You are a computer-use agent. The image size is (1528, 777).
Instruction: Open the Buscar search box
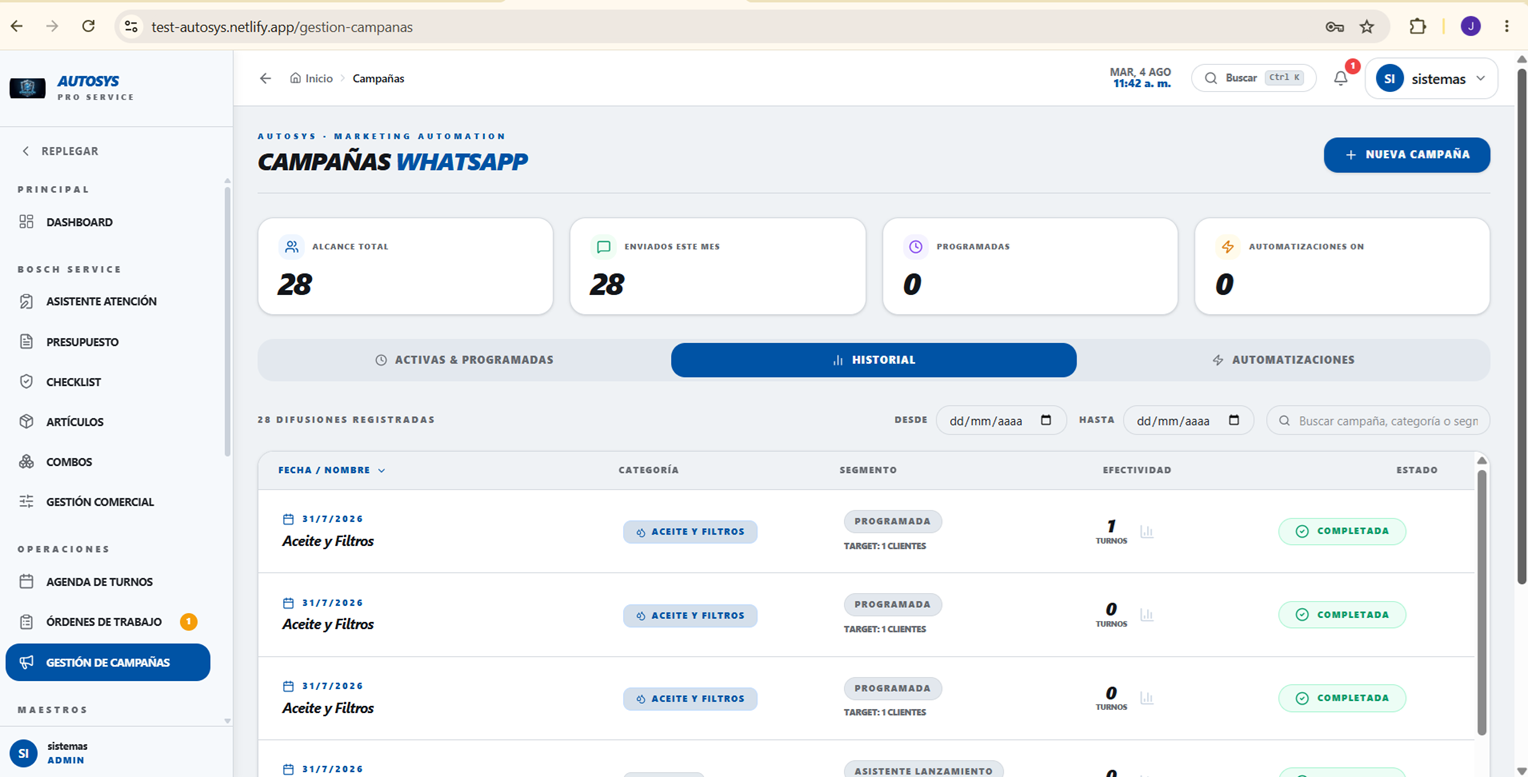click(1254, 78)
